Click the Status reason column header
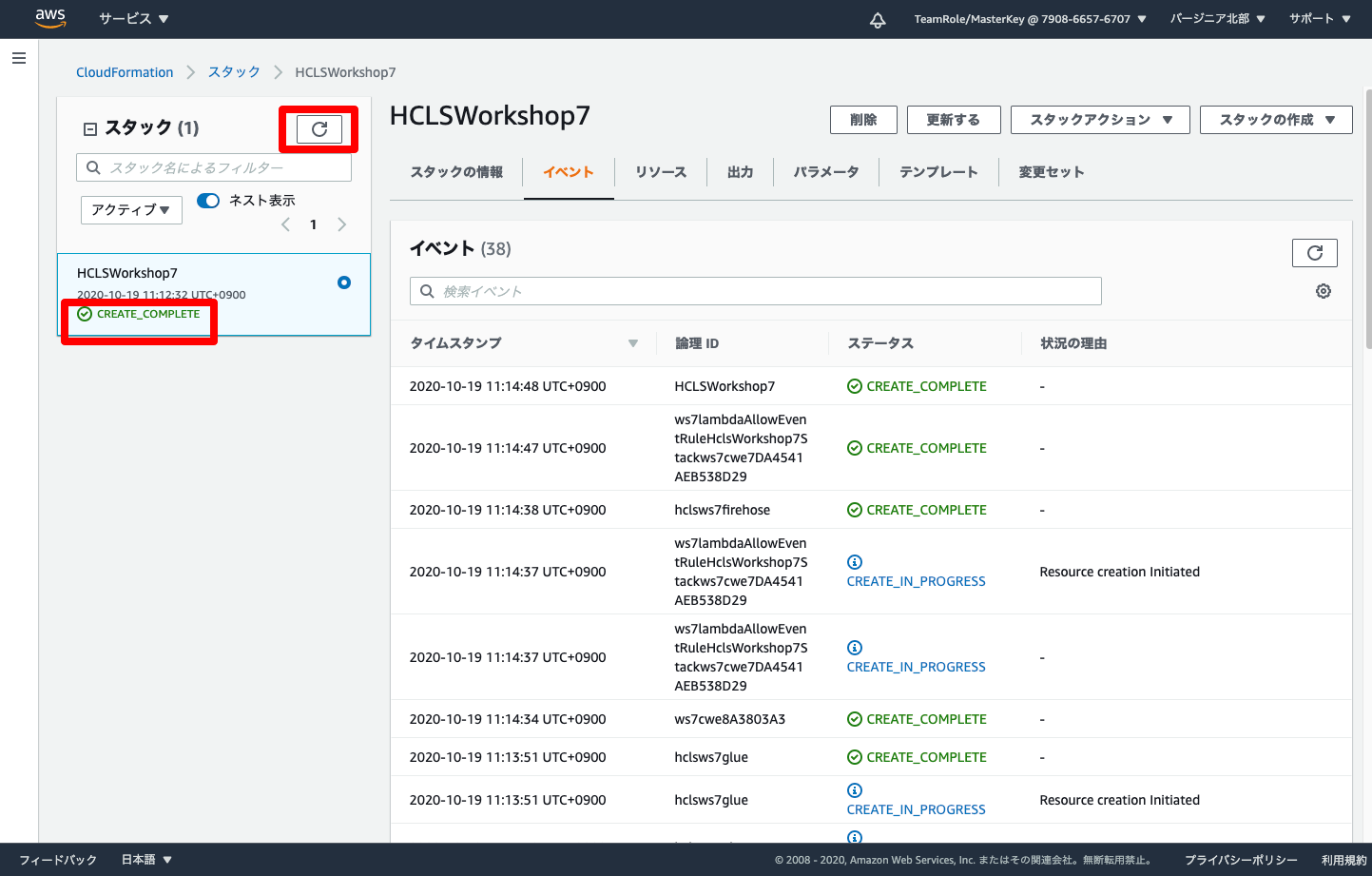This screenshot has width=1372, height=876. 1073,343
